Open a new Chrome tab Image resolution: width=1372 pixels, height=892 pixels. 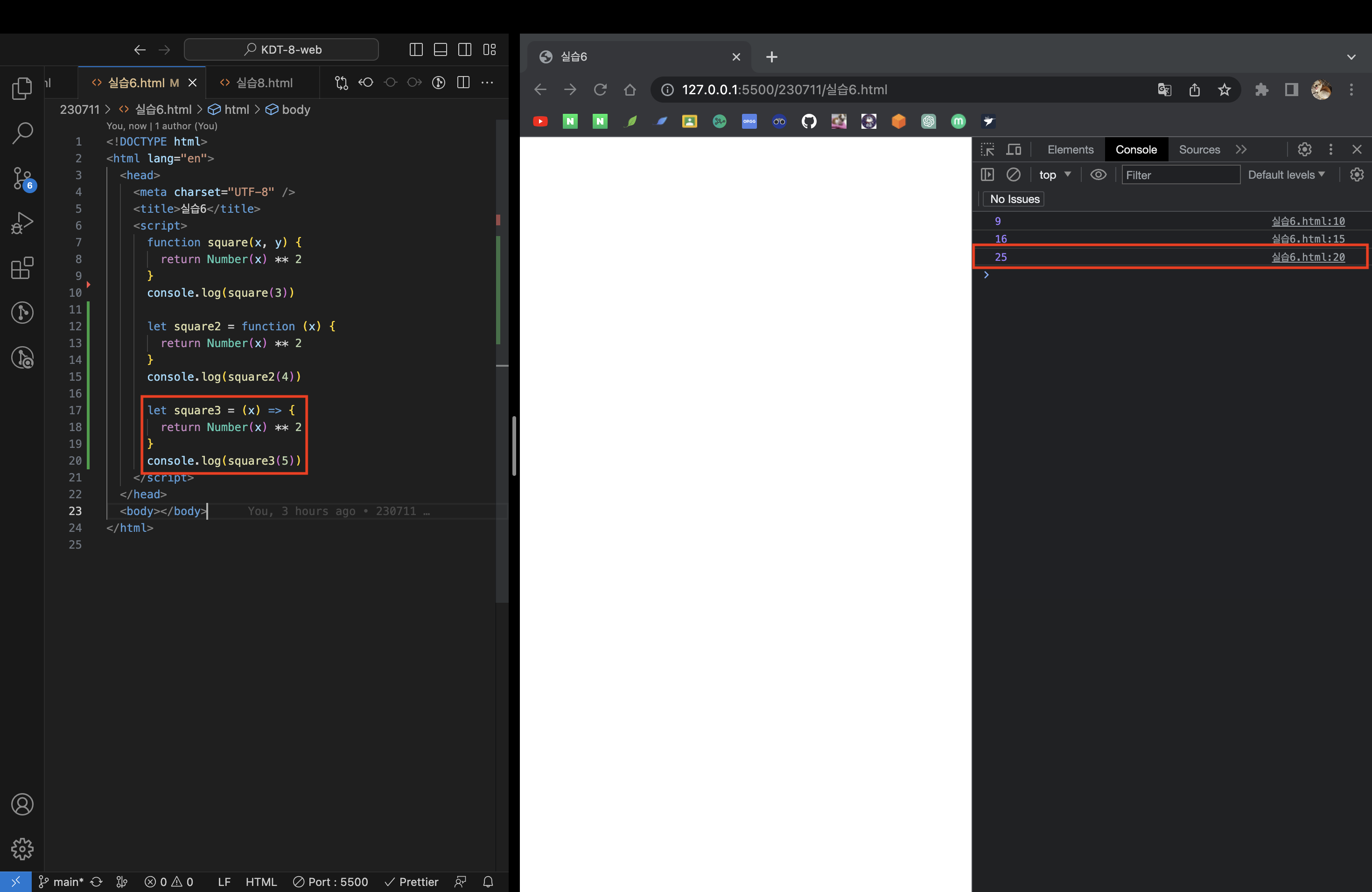772,56
